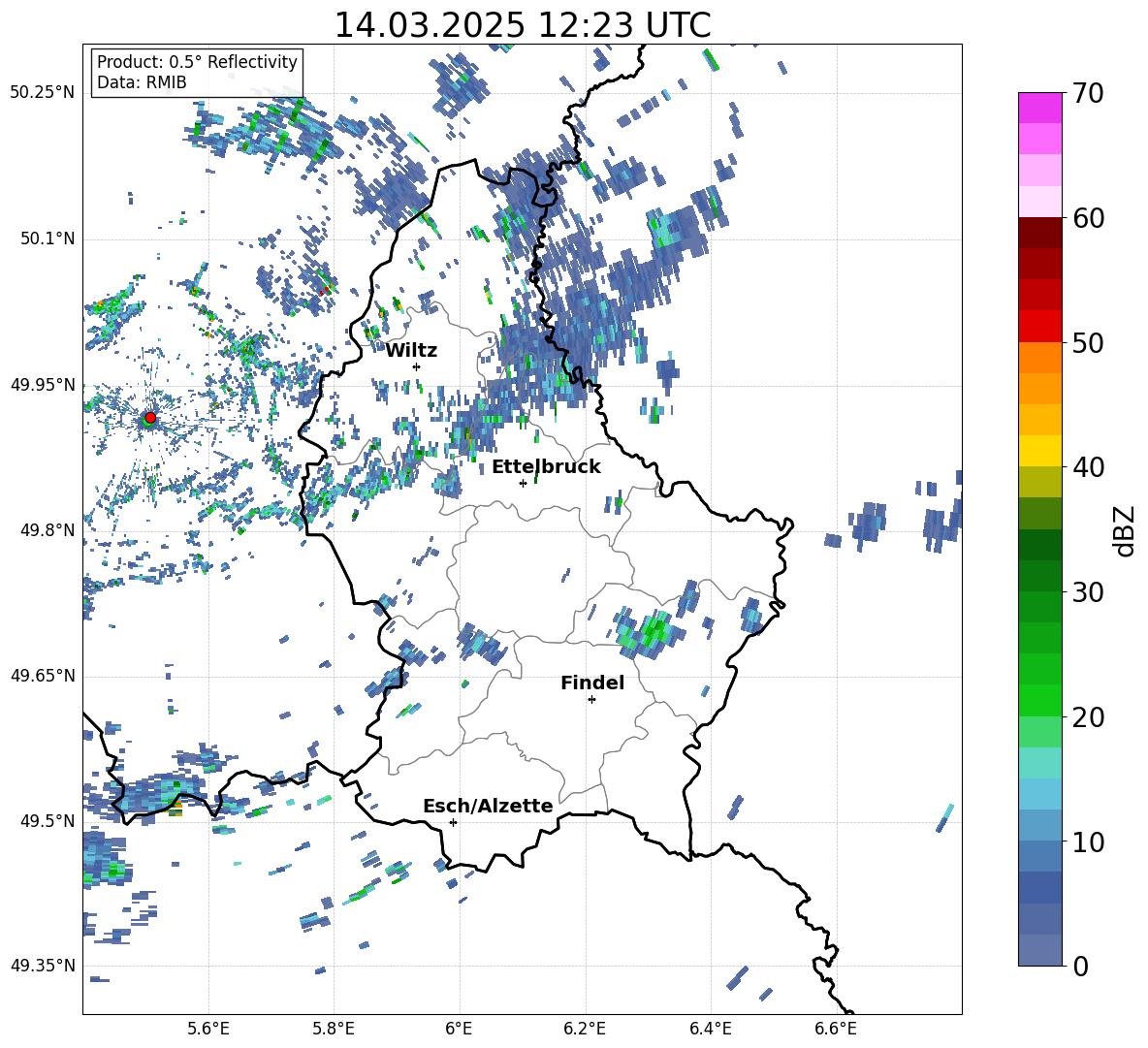Screen dimensions: 1148x1048
Task: Click the 10 tick on the colorbar
Action: pyautogui.click(x=1087, y=842)
